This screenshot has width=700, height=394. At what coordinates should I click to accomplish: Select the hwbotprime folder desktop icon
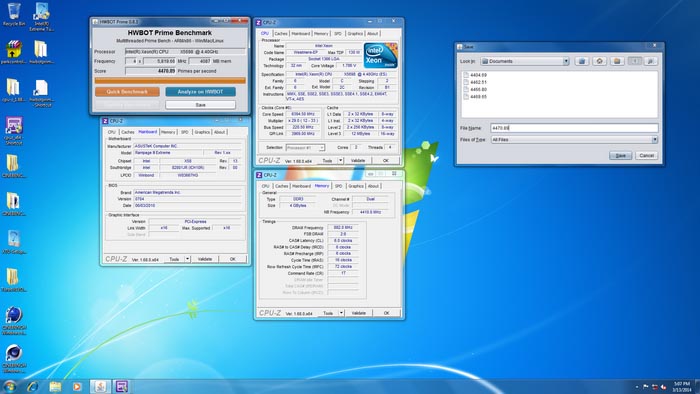pyautogui.click(x=41, y=52)
